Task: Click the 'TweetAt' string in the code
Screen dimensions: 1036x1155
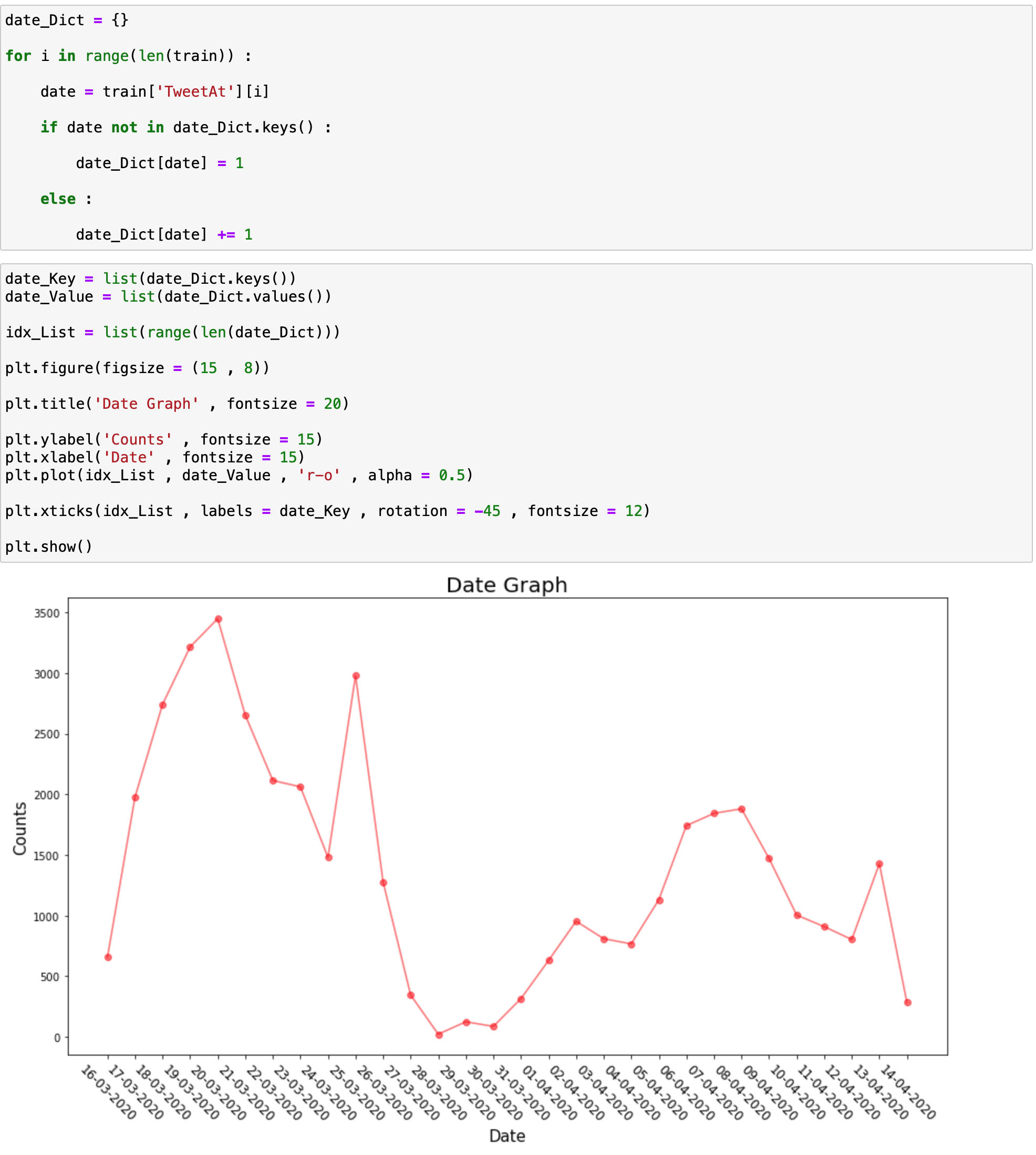Action: 195,91
